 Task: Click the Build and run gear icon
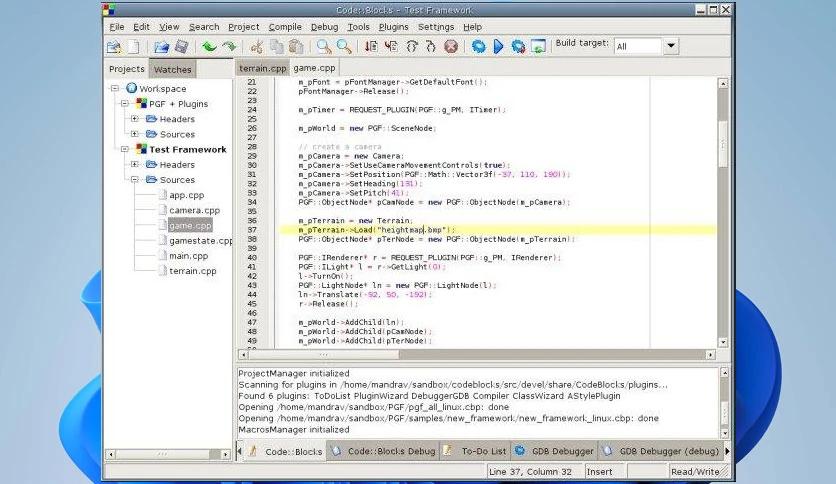pyautogui.click(x=518, y=47)
